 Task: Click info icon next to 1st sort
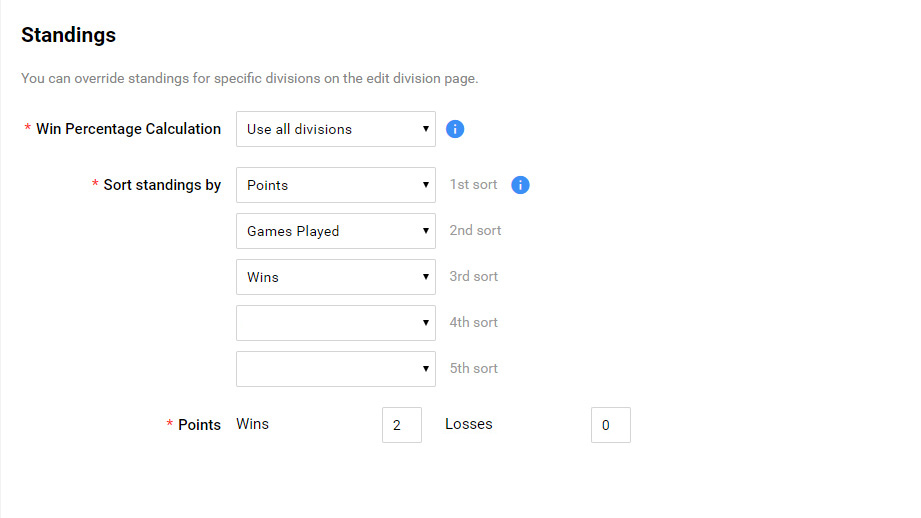coord(520,185)
